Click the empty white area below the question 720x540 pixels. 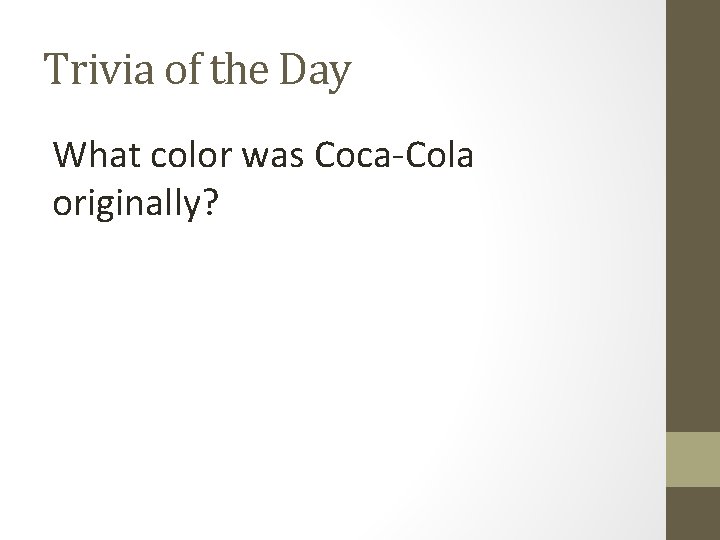[x=330, y=380]
